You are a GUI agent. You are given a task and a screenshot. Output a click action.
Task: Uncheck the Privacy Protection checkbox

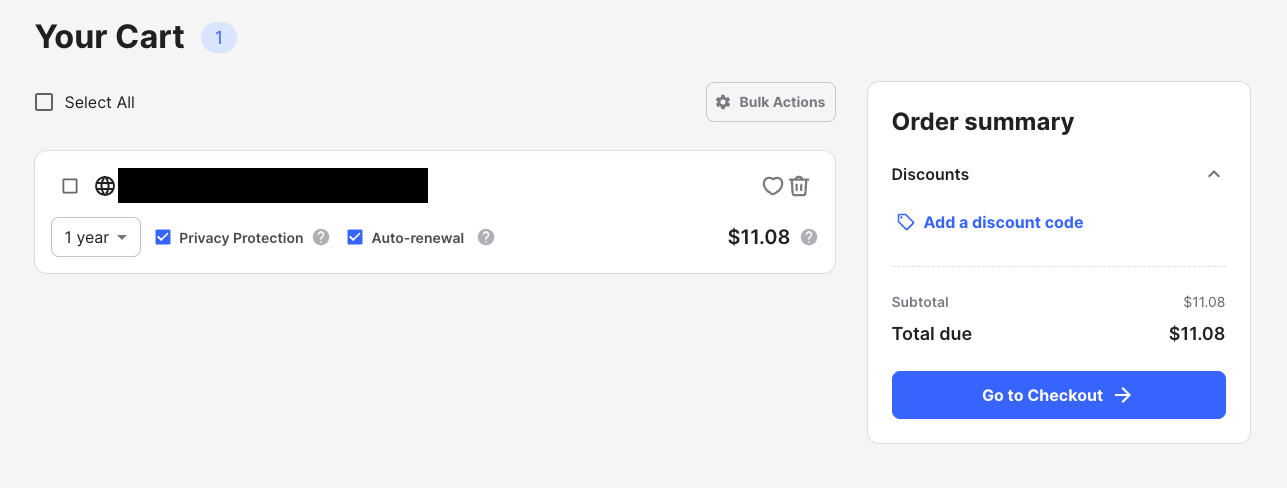click(163, 238)
